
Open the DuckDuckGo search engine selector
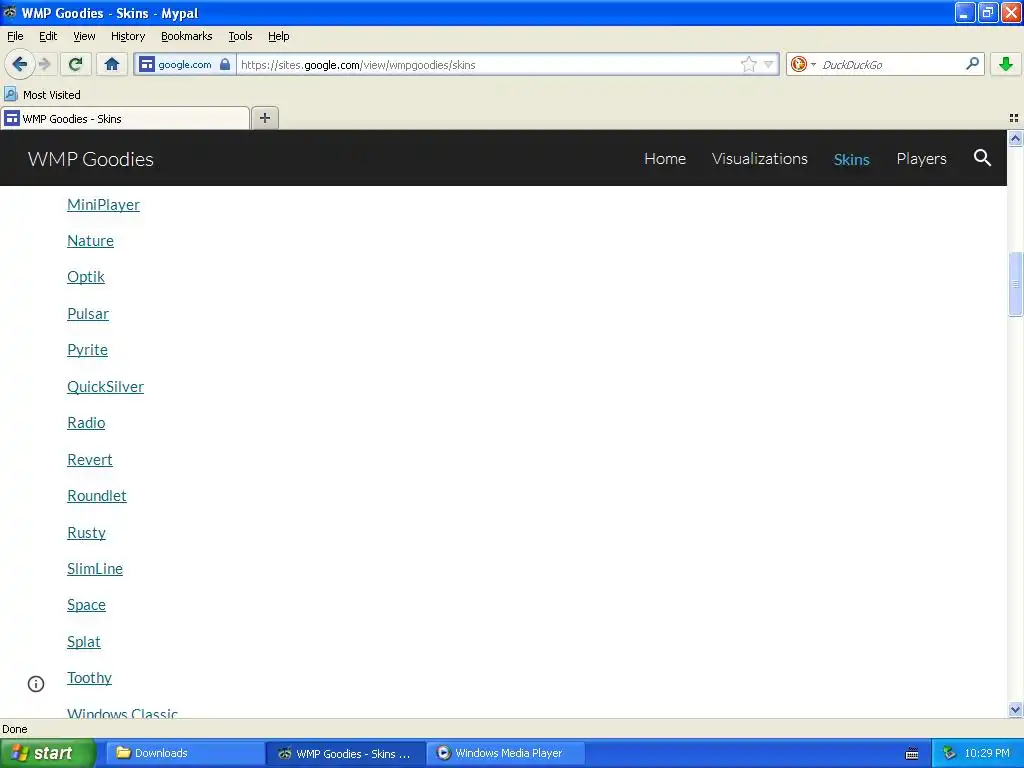803,64
